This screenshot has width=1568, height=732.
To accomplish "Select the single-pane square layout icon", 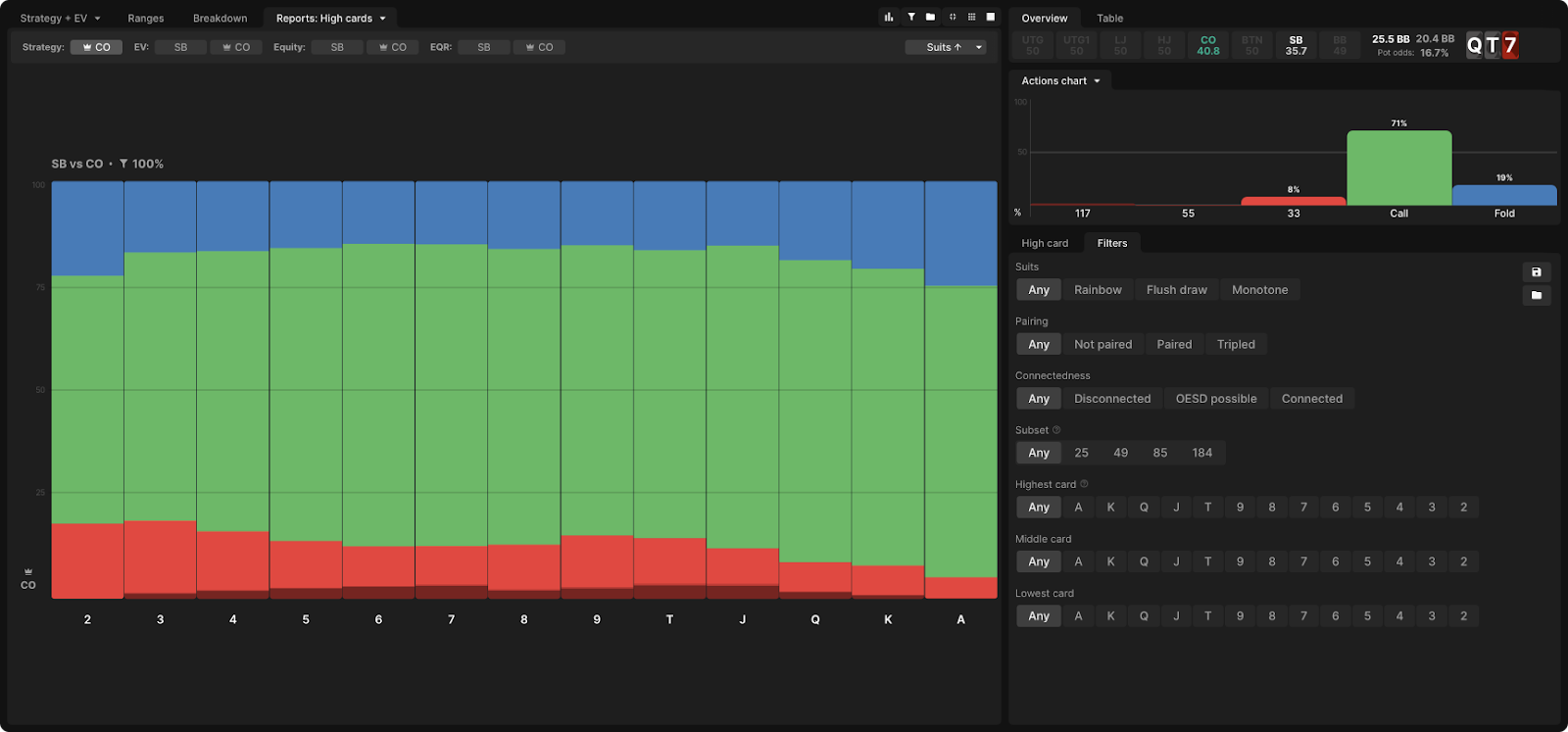I will [x=990, y=17].
